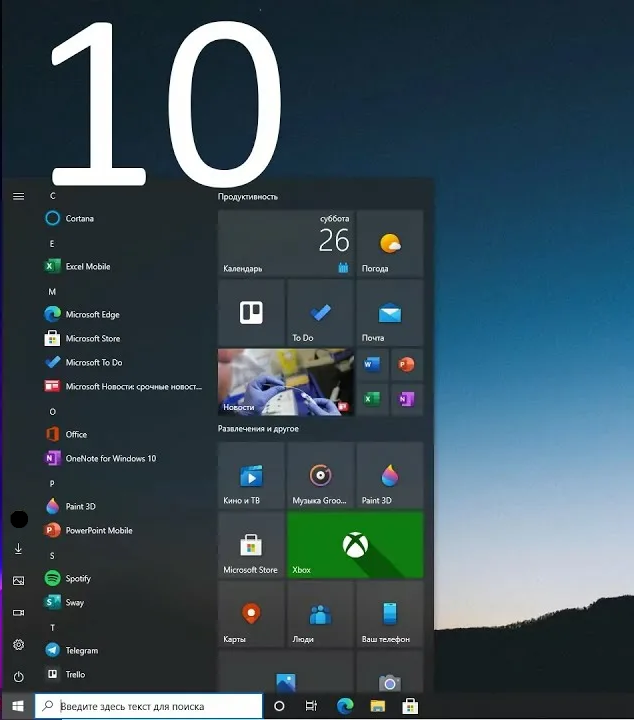Jump to letter P section header
The height and width of the screenshot is (720, 634).
(x=52, y=484)
